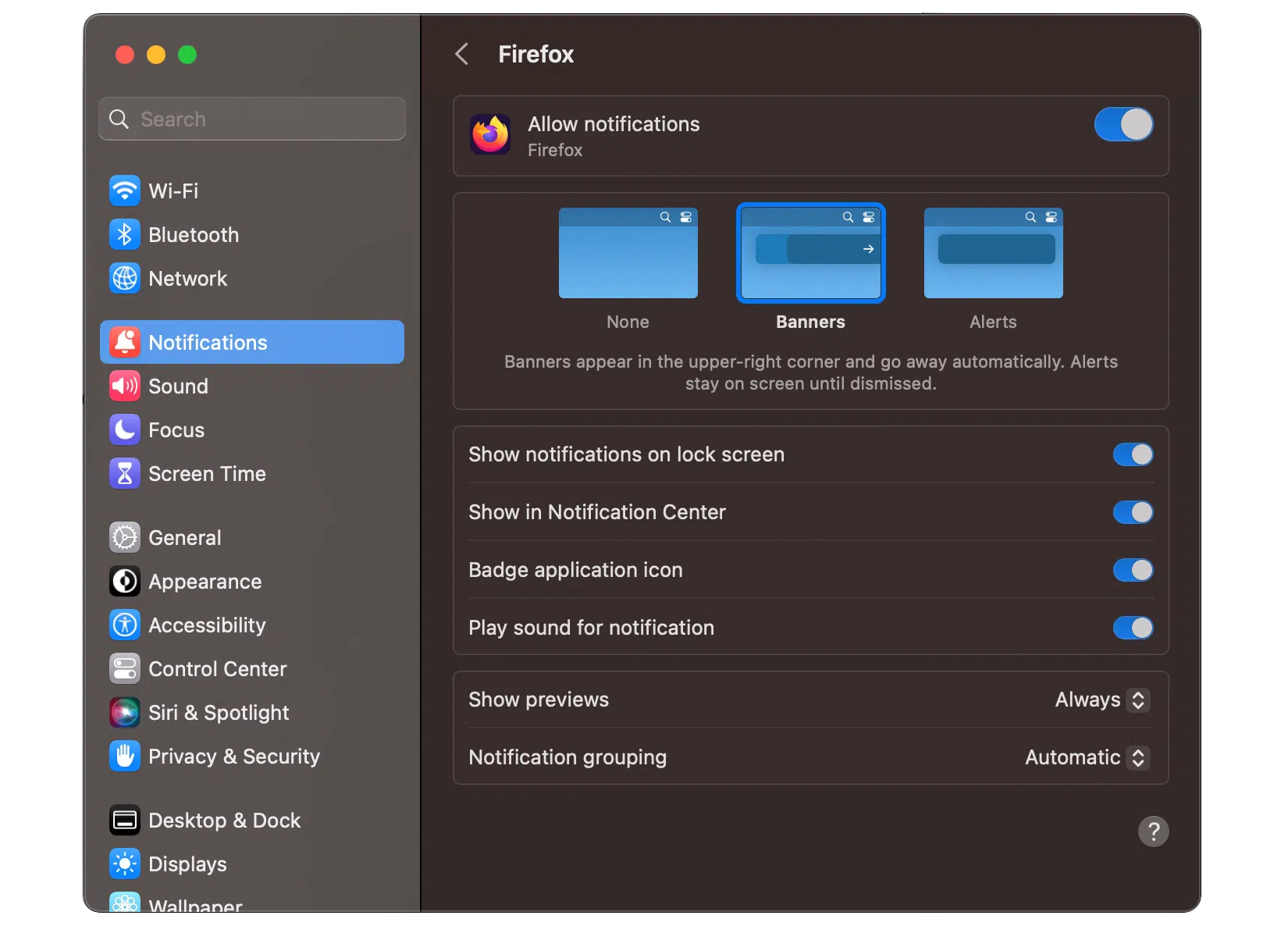The width and height of the screenshot is (1288, 933).
Task: Click the Alerts style label
Action: [x=993, y=322]
